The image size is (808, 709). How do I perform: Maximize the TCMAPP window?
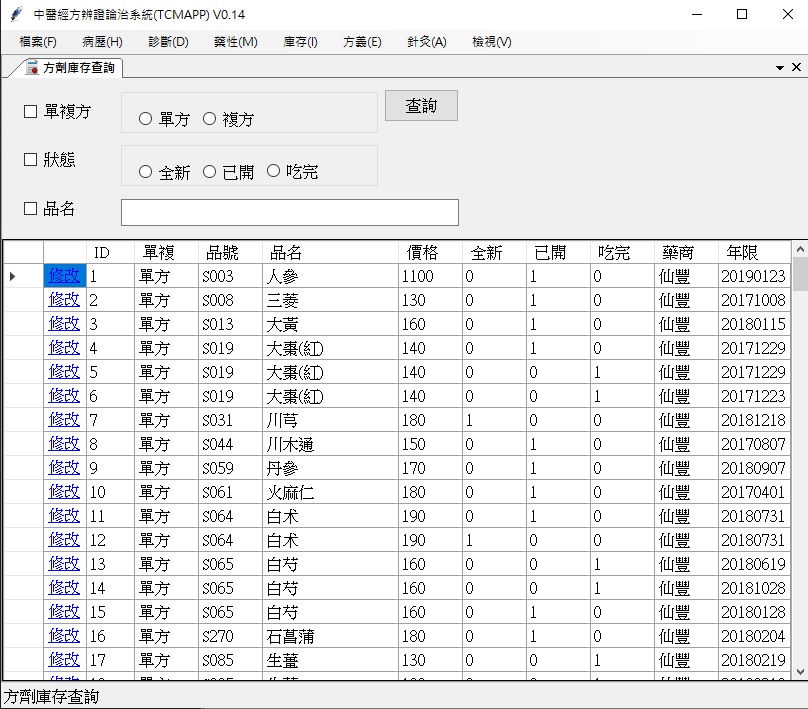point(742,15)
